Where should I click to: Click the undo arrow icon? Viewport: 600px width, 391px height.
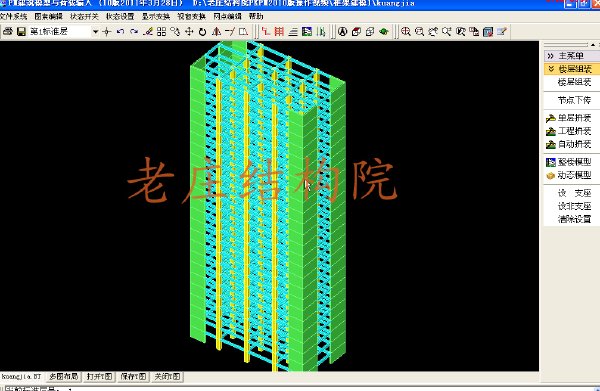(121, 31)
